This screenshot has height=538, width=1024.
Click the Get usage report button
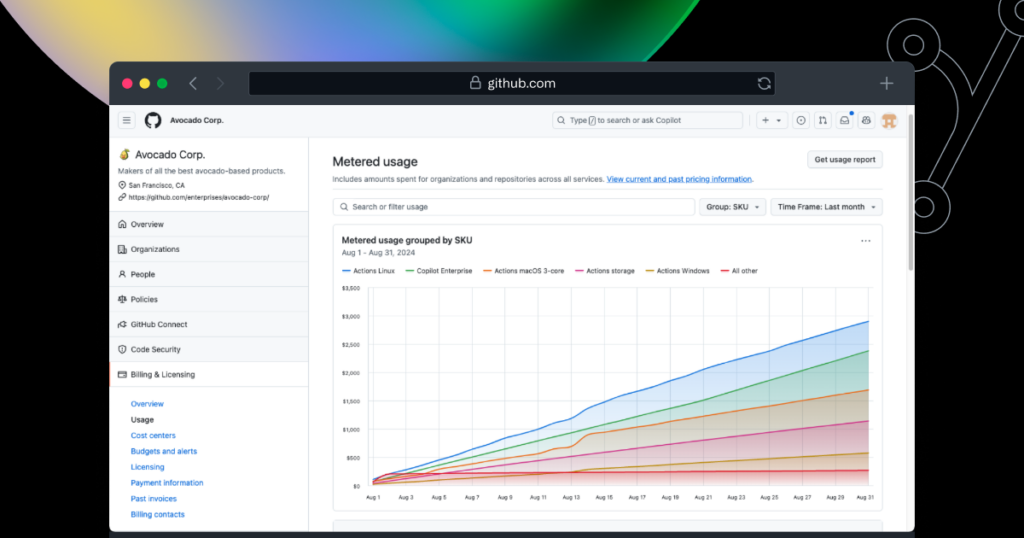844,159
